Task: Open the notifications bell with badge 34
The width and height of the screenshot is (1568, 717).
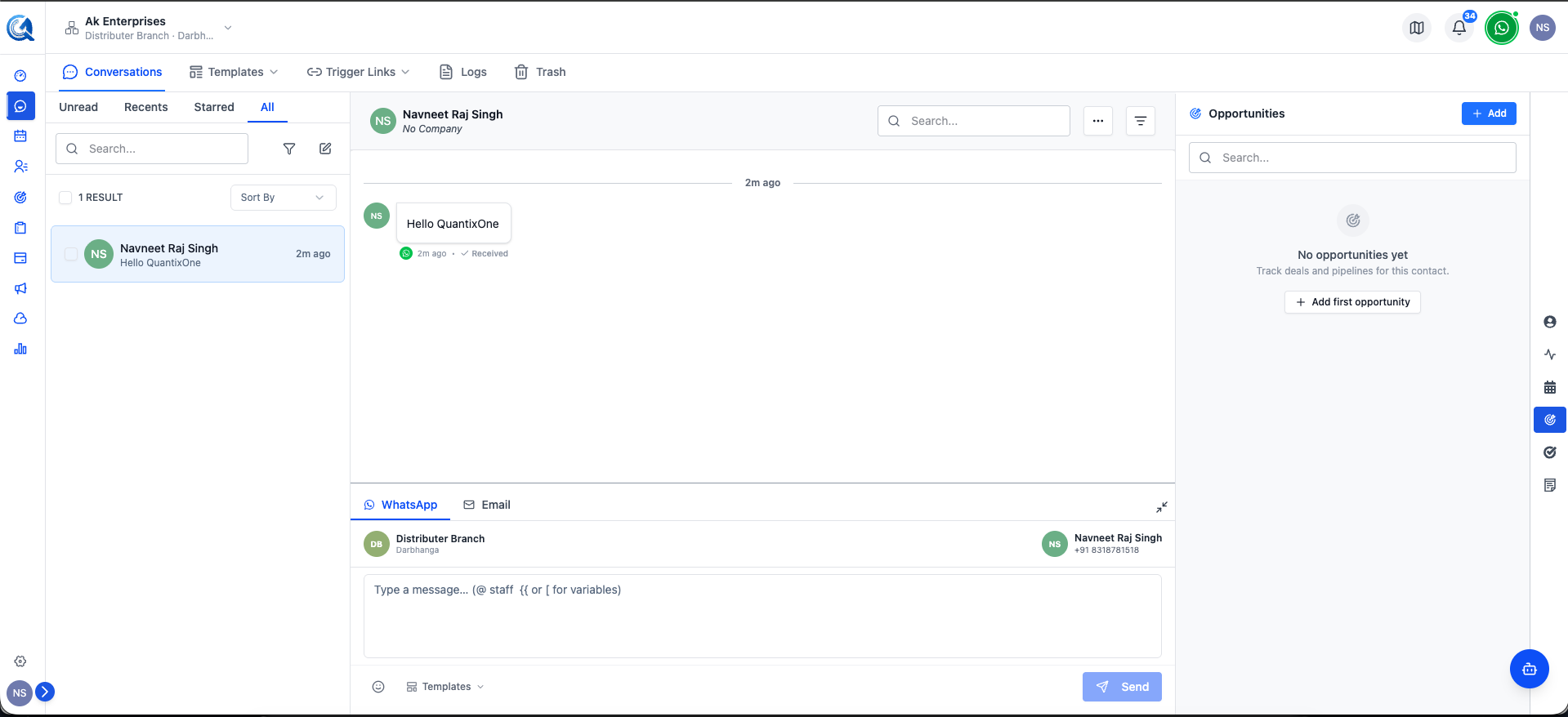Action: 1459,28
